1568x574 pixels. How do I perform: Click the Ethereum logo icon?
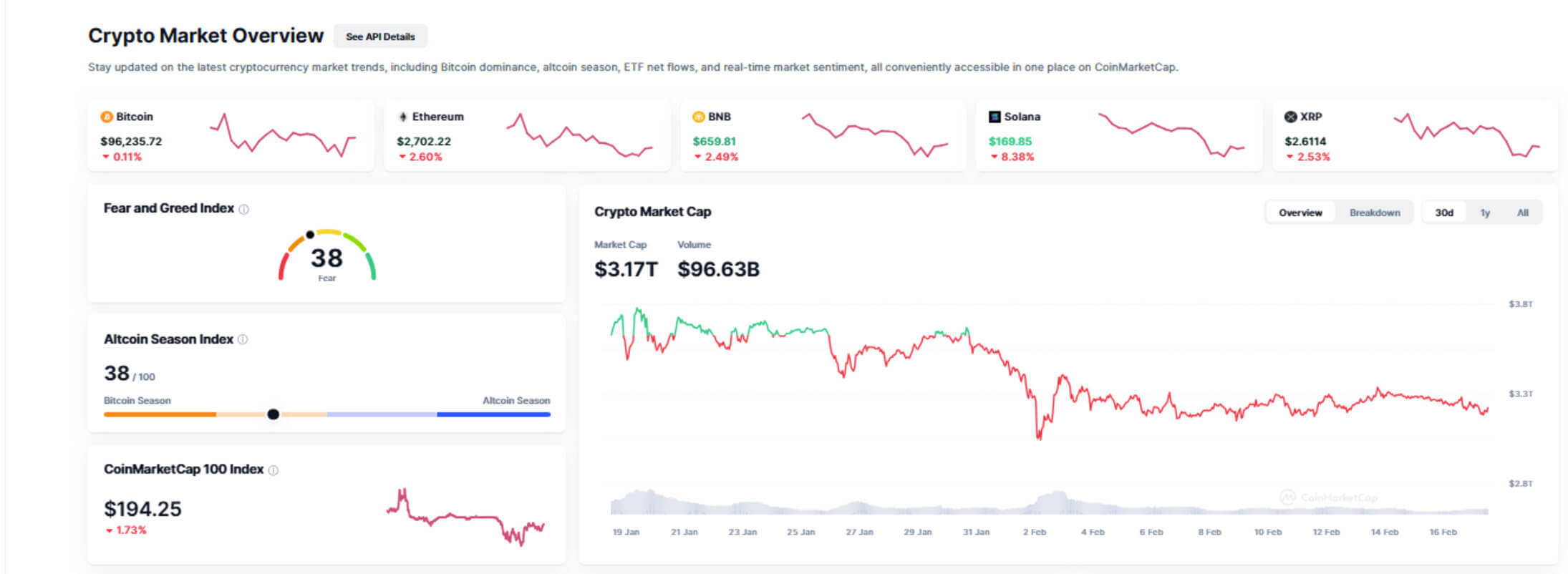pos(403,117)
